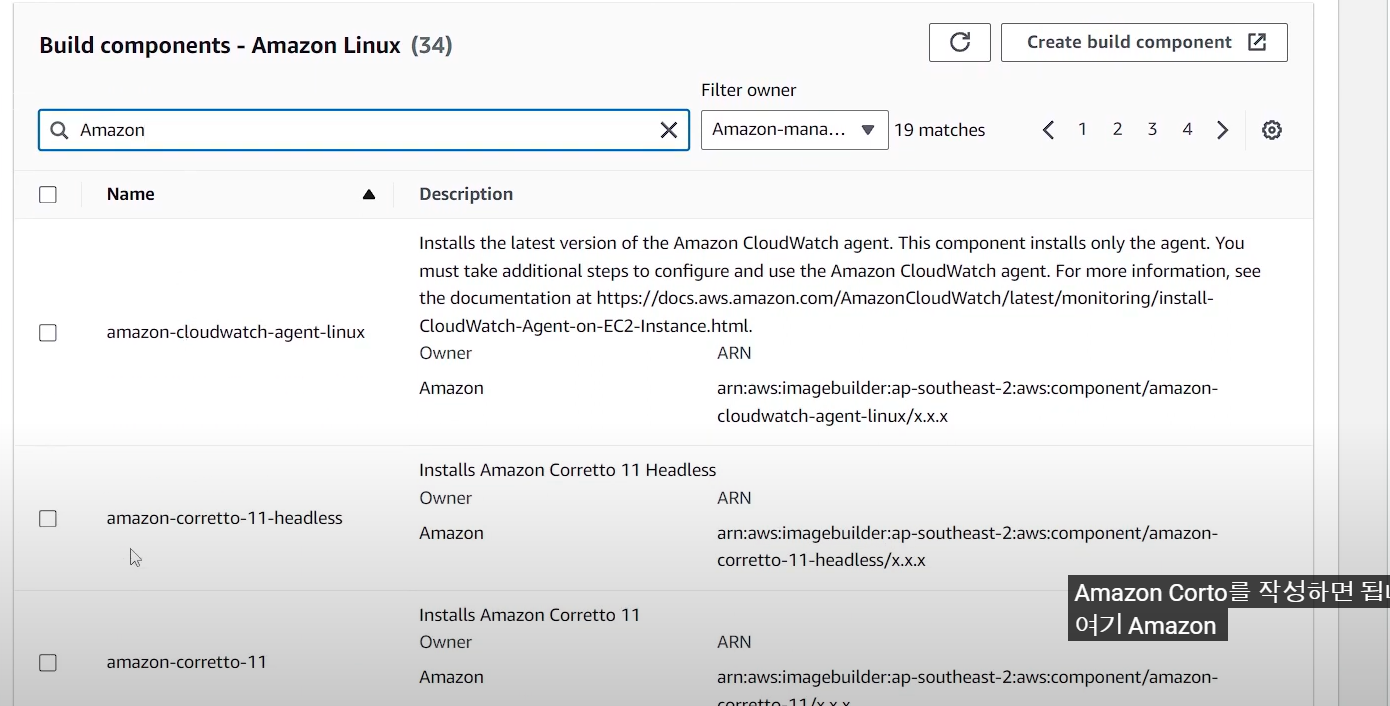The width and height of the screenshot is (1390, 706).
Task: Click the Description column header
Action: click(466, 194)
